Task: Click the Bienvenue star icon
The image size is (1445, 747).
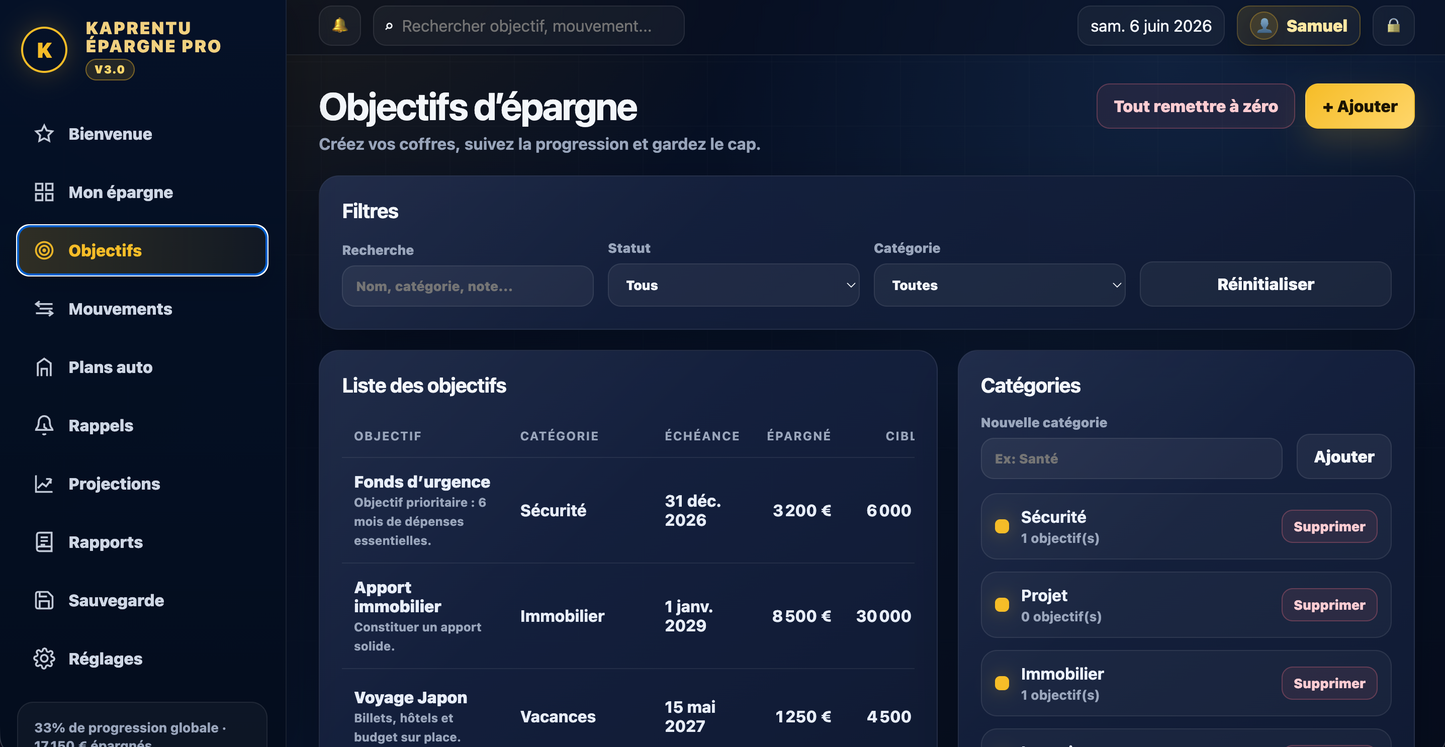Action: tap(44, 134)
